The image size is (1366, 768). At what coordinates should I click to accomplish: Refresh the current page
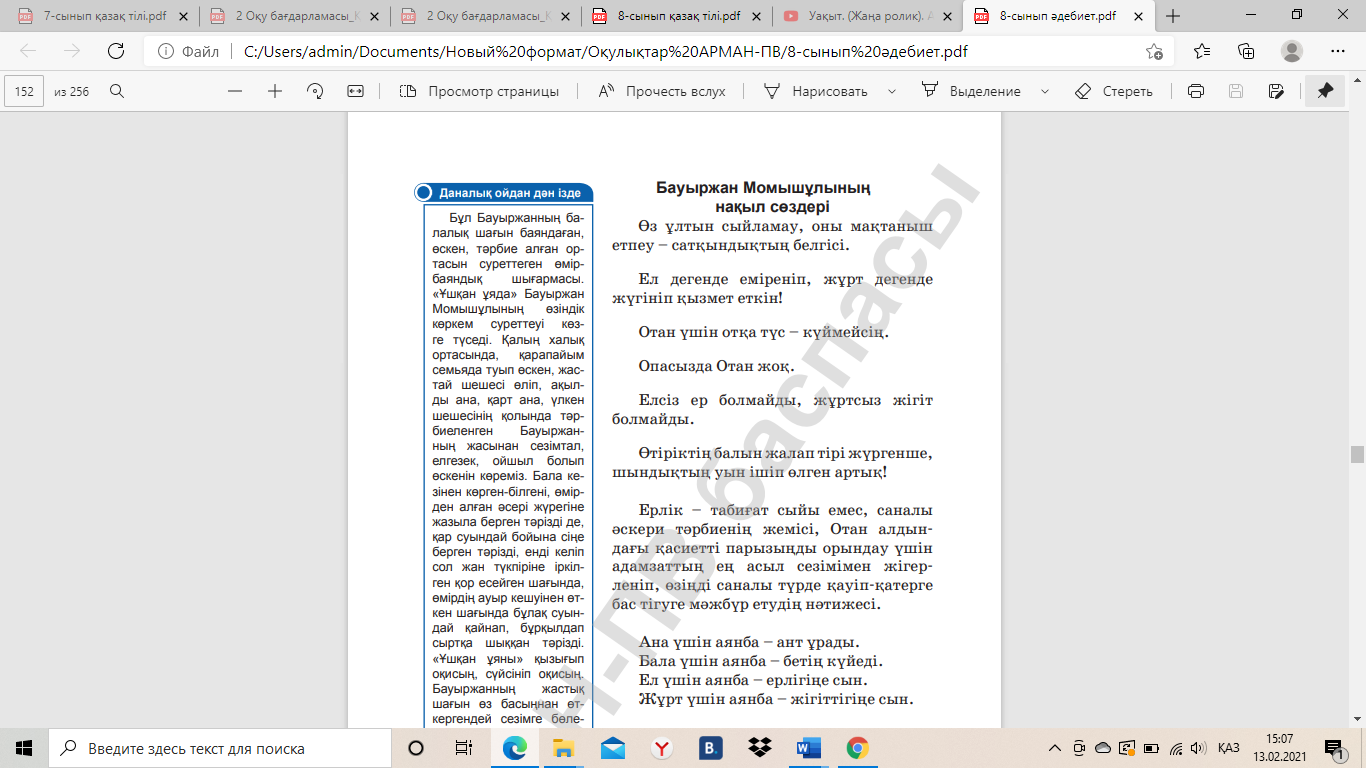115,52
